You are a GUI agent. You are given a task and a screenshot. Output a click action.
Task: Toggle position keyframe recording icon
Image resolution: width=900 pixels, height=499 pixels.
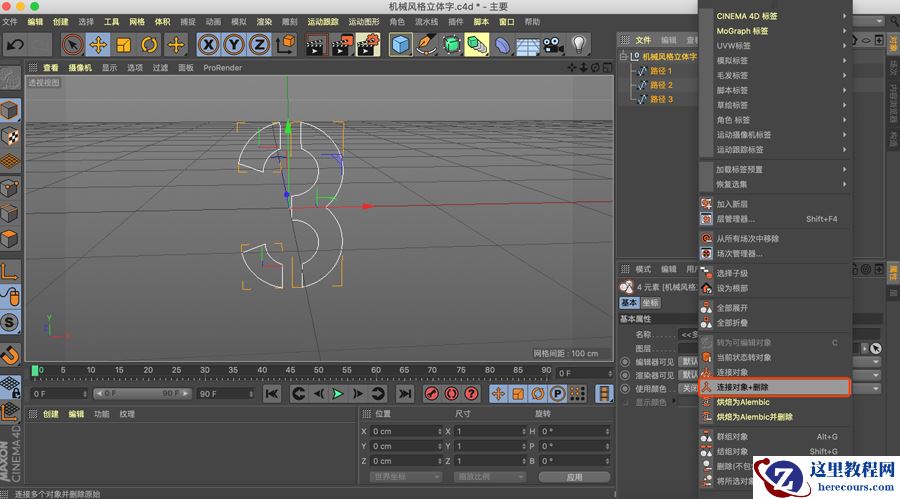tap(498, 393)
